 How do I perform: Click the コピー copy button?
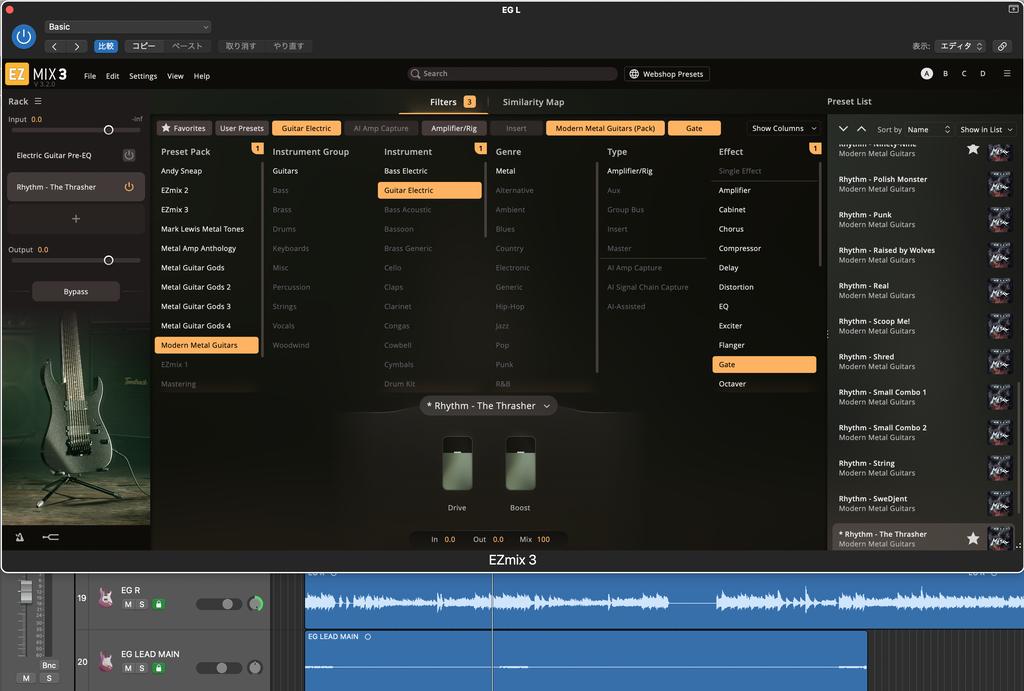(143, 46)
